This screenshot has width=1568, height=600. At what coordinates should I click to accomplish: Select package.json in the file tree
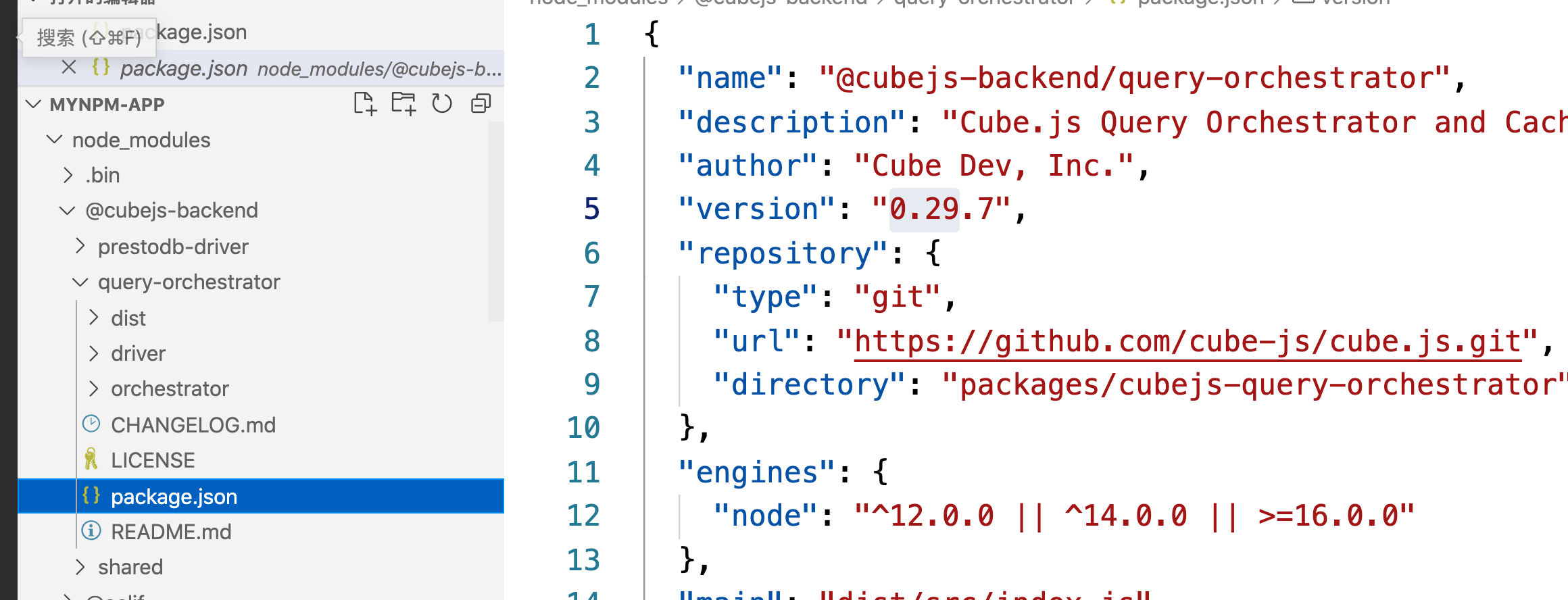tap(261, 496)
